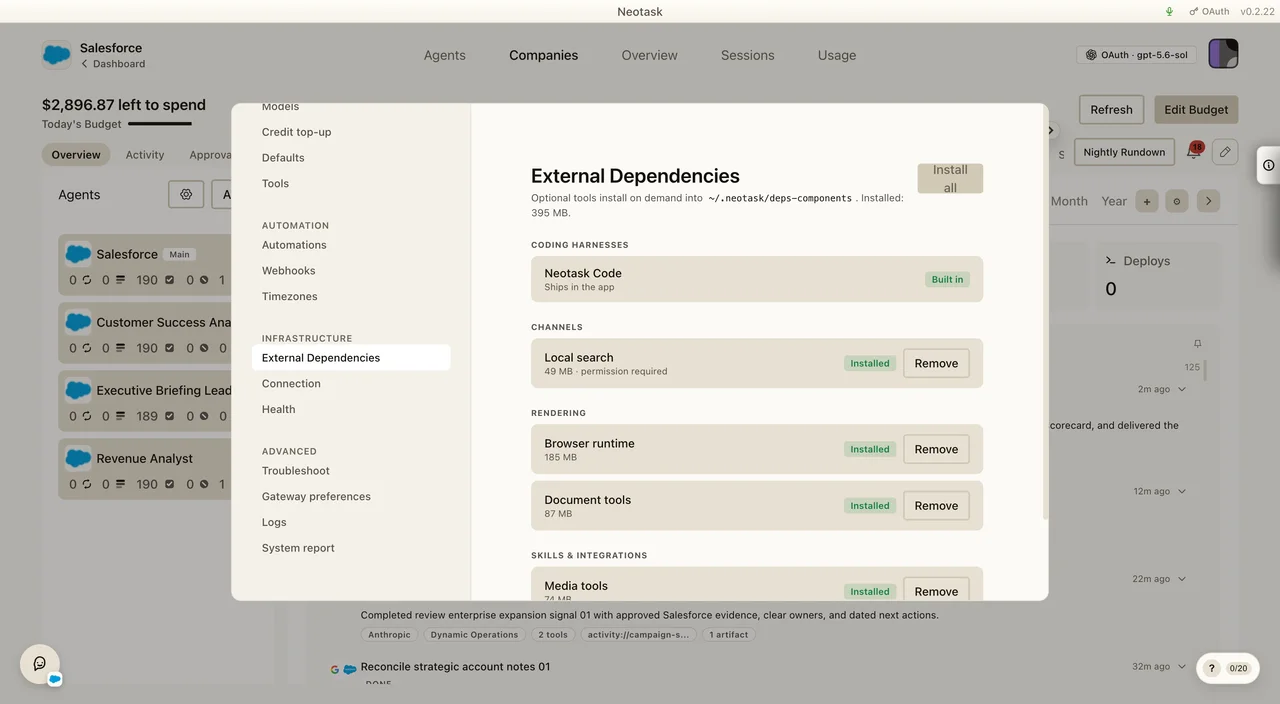Remove the Document tools dependency

coord(936,506)
